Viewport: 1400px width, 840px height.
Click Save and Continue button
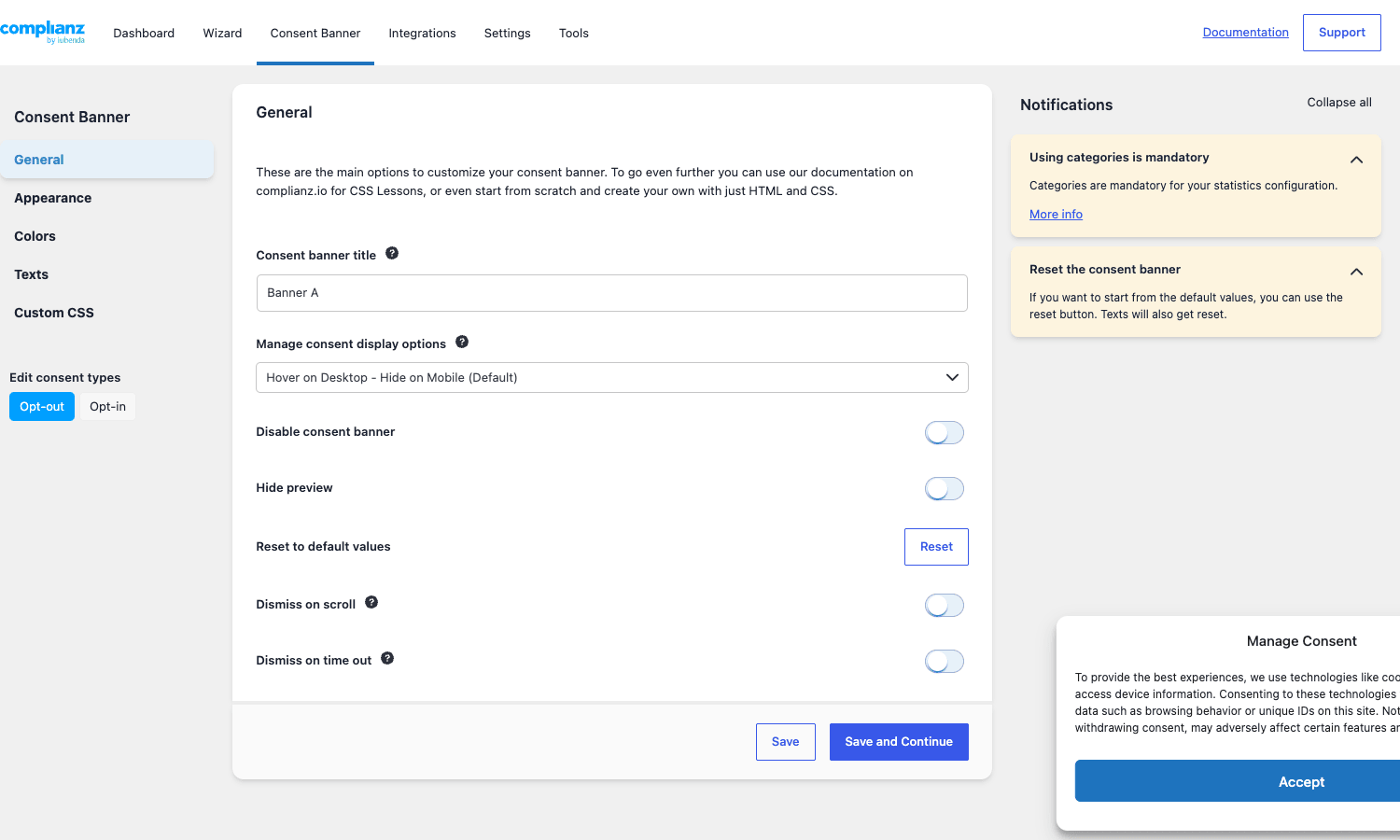pos(899,742)
